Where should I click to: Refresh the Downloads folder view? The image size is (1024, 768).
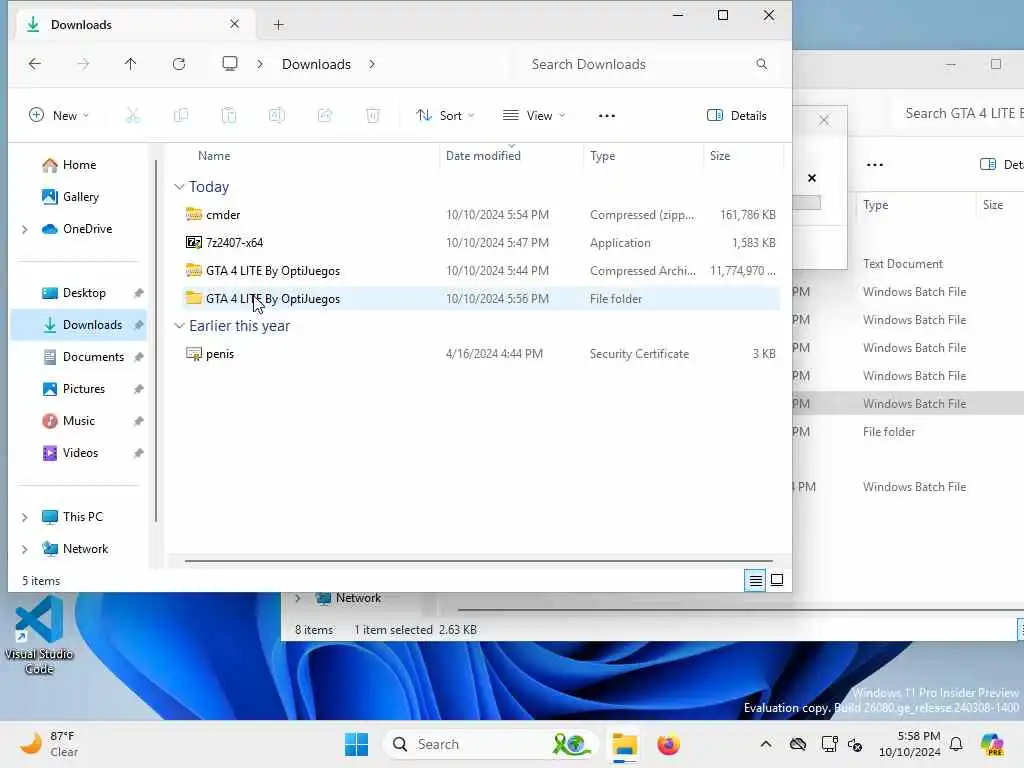pyautogui.click(x=179, y=63)
